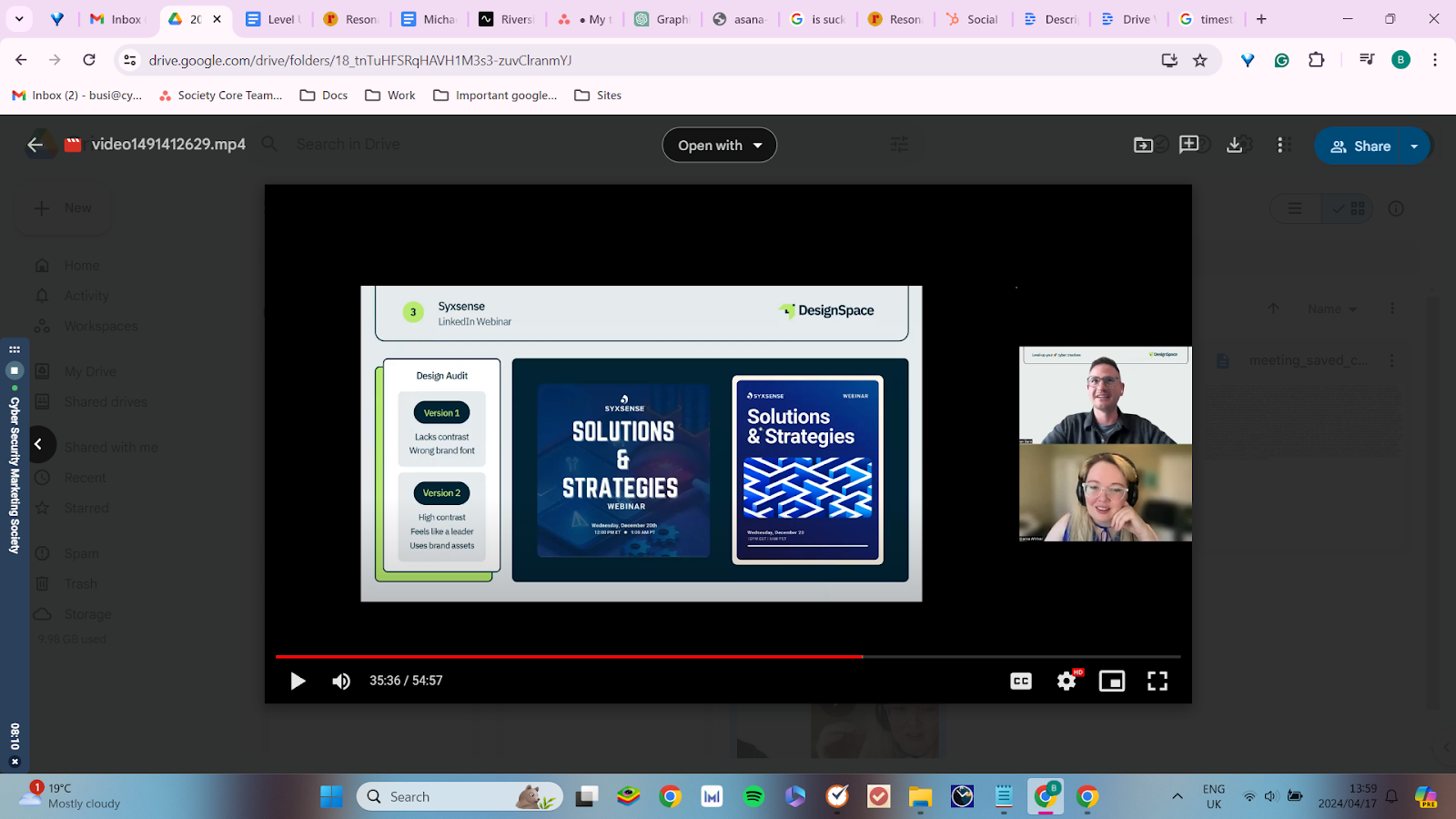
Task: Open video quality settings
Action: coord(1067,681)
